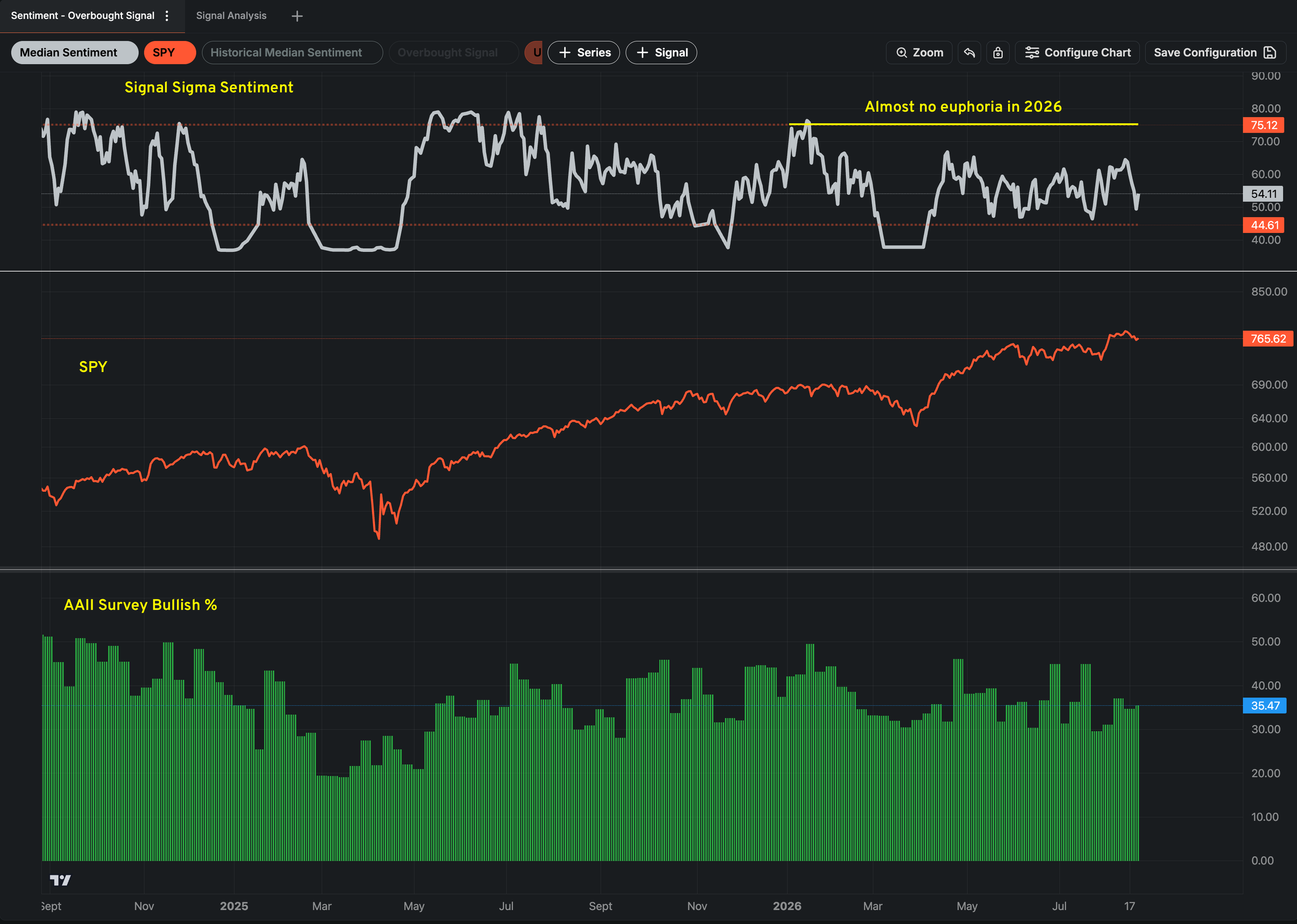Click the 90.00 tick on sentiment scale
This screenshot has width=1297, height=924.
point(1265,76)
